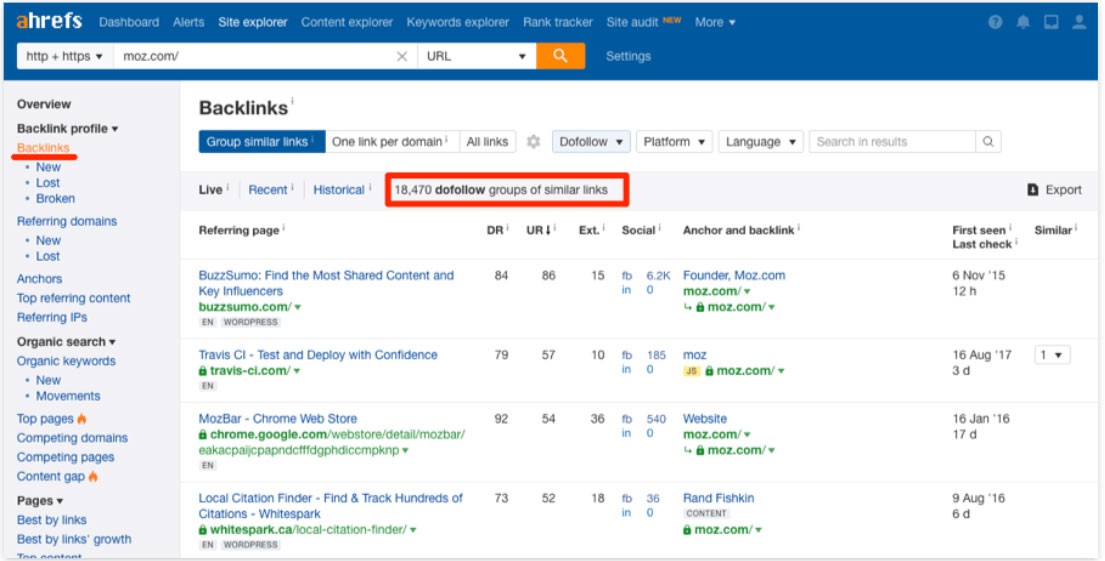Click the fire icon next to Top pages

click(82, 419)
